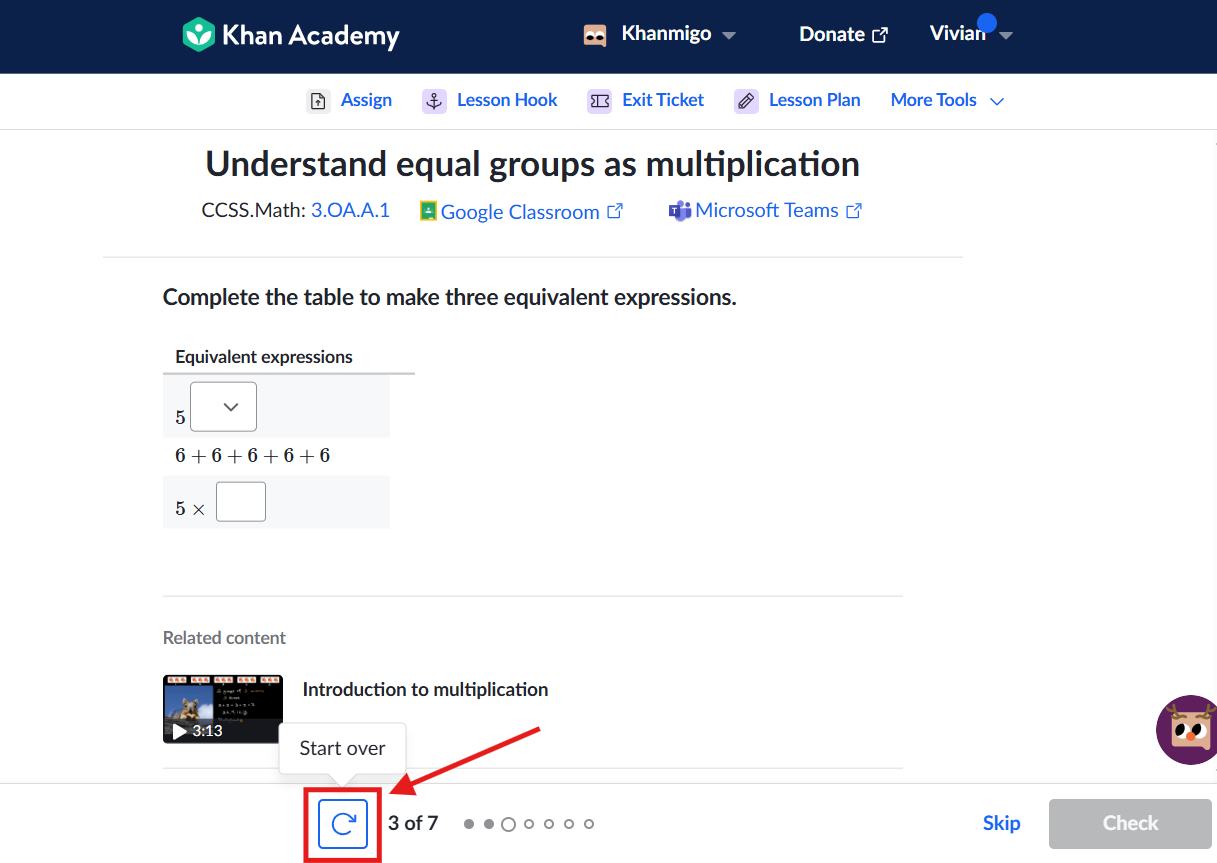The width and height of the screenshot is (1217, 863).
Task: Expand the Khanmigo dropdown arrow
Action: 729,35
